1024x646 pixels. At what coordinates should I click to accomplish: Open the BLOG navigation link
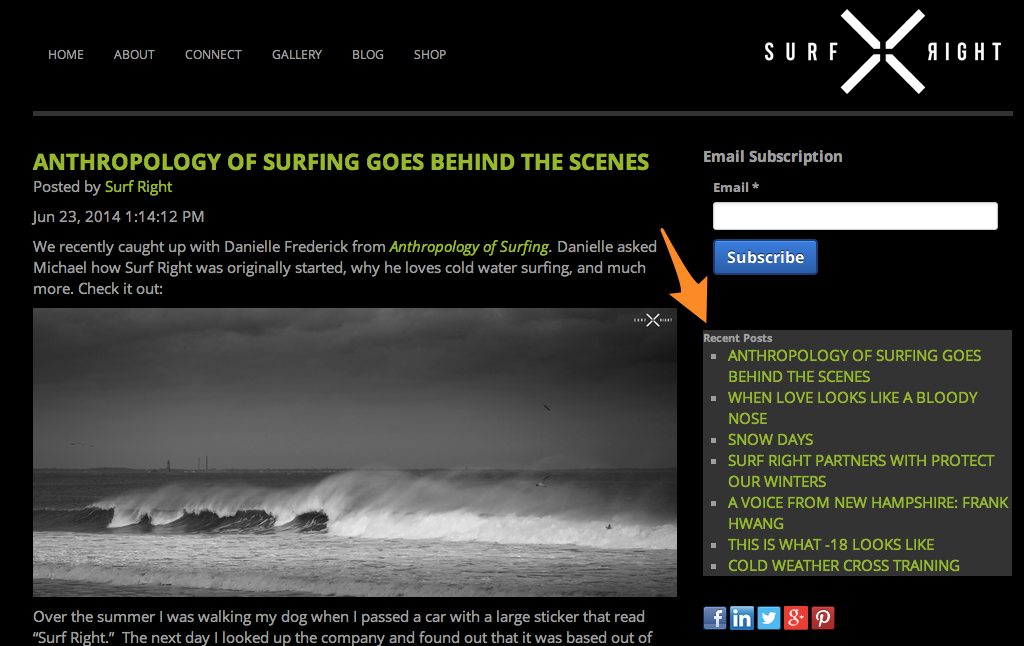pos(368,55)
